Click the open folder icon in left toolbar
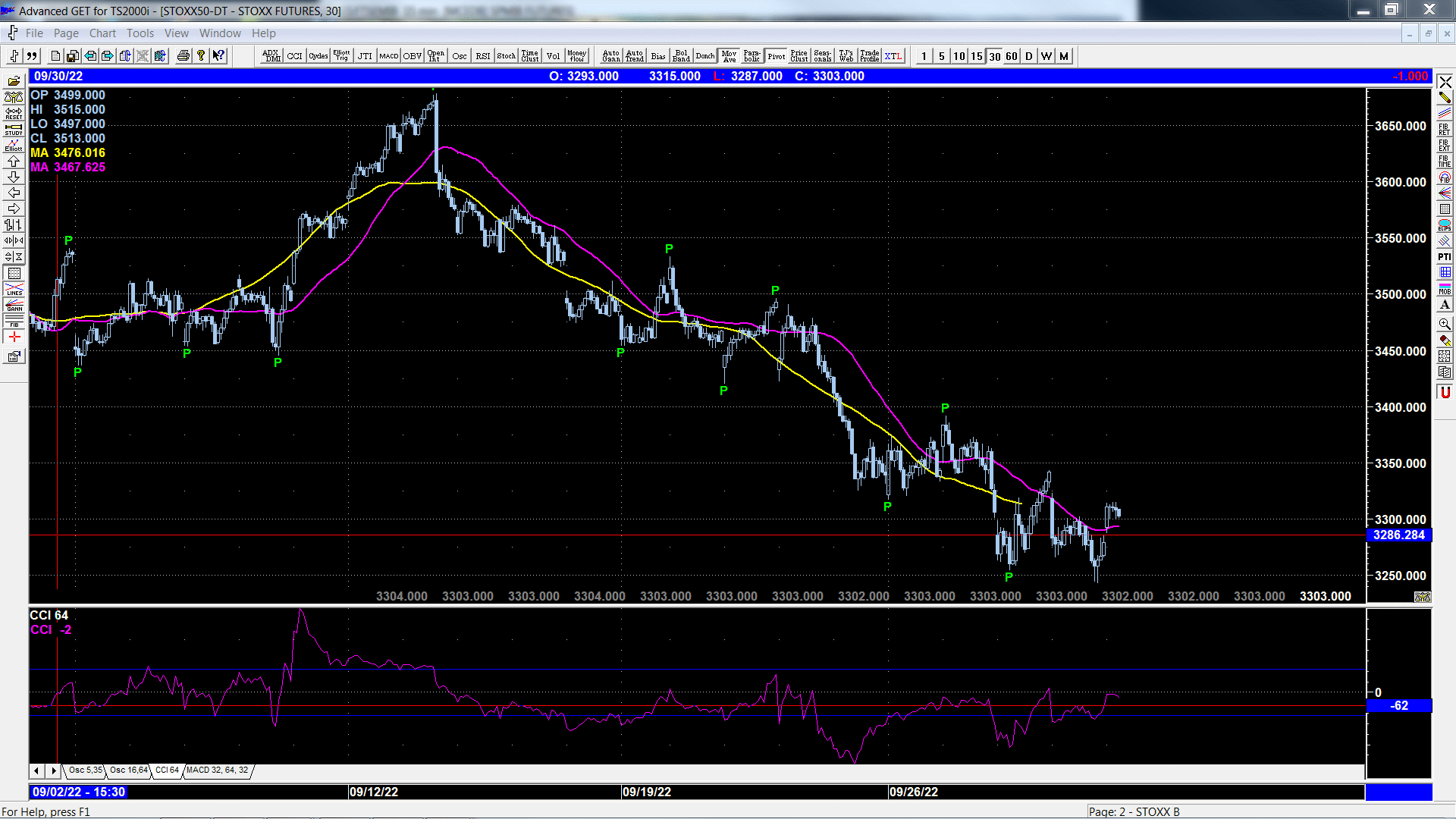This screenshot has width=1456, height=819. click(14, 81)
